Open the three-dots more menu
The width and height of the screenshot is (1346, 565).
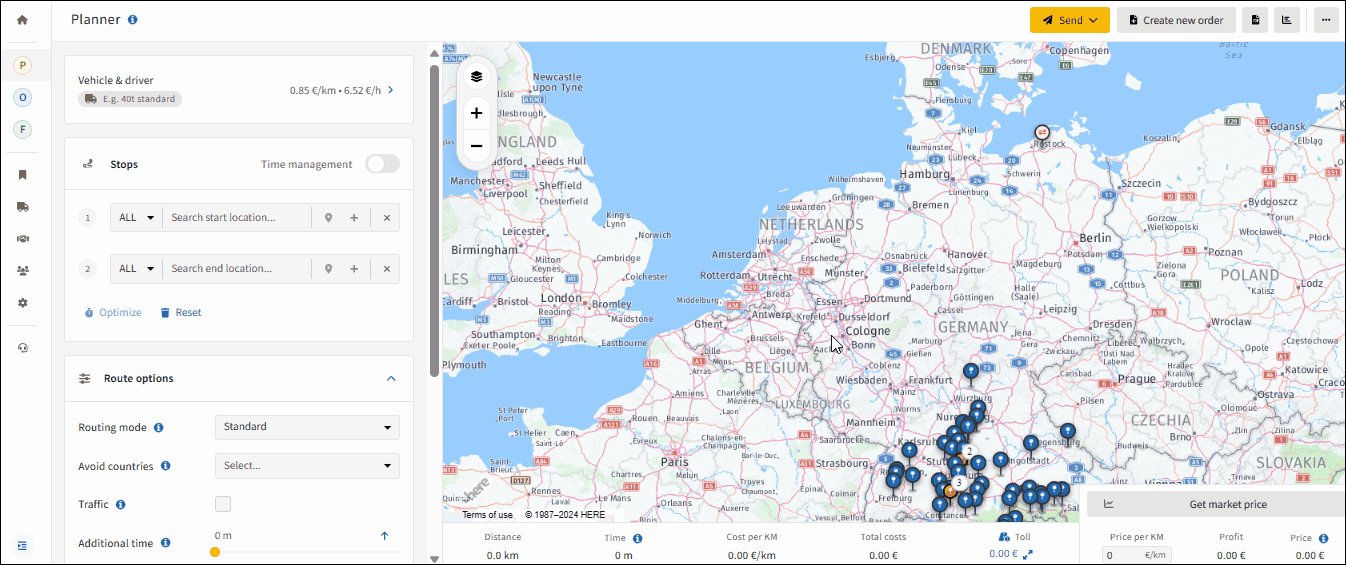click(x=1326, y=20)
